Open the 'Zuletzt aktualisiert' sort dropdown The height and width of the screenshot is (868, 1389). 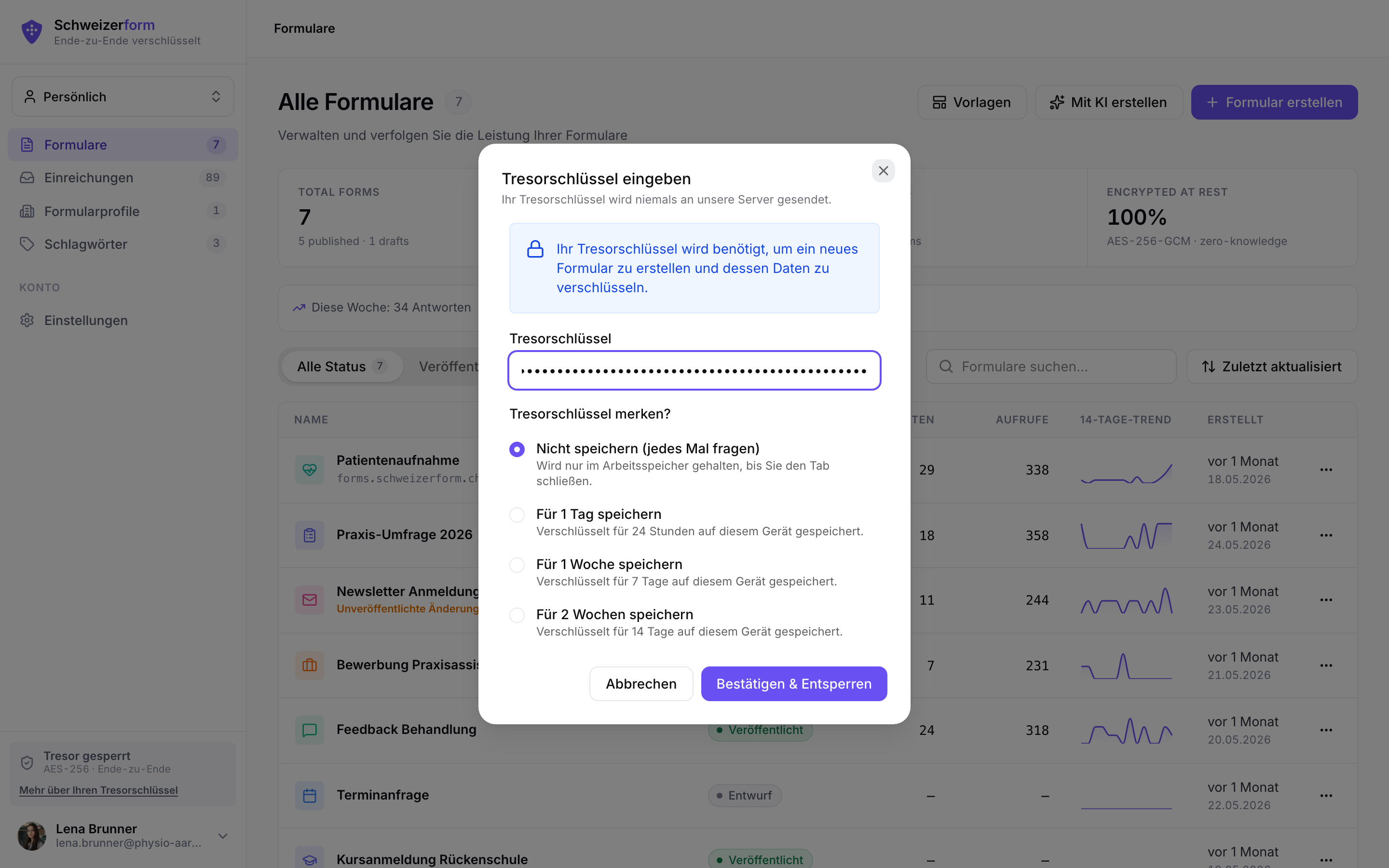[x=1272, y=366]
